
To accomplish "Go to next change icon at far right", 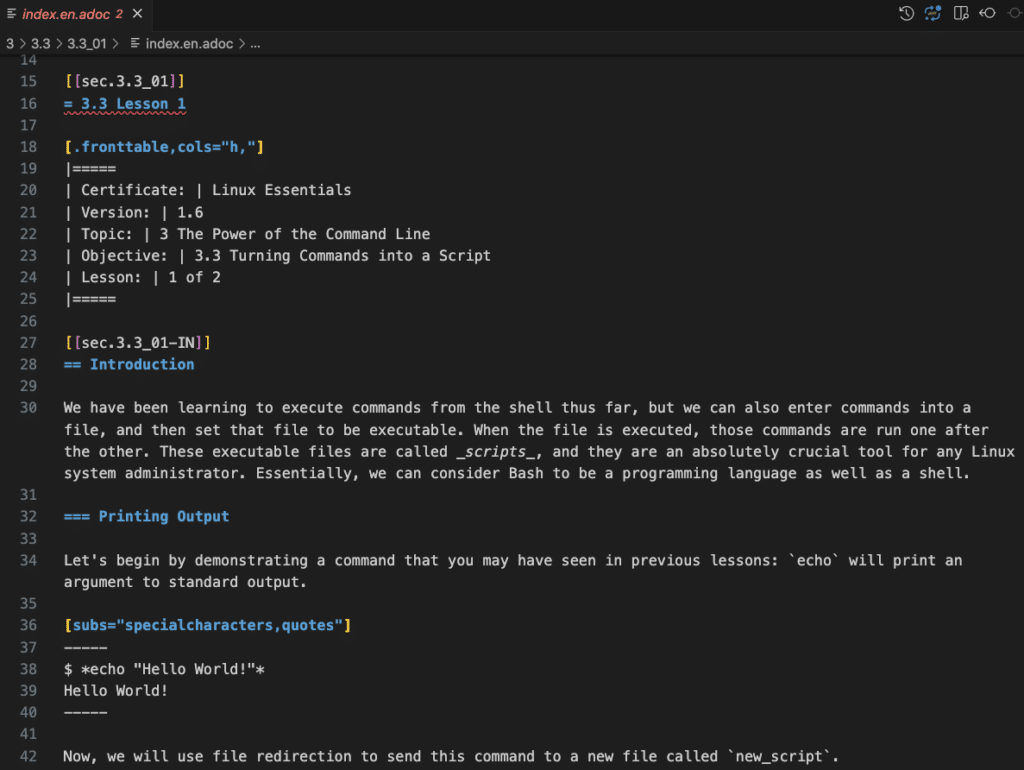I will click(x=1012, y=13).
